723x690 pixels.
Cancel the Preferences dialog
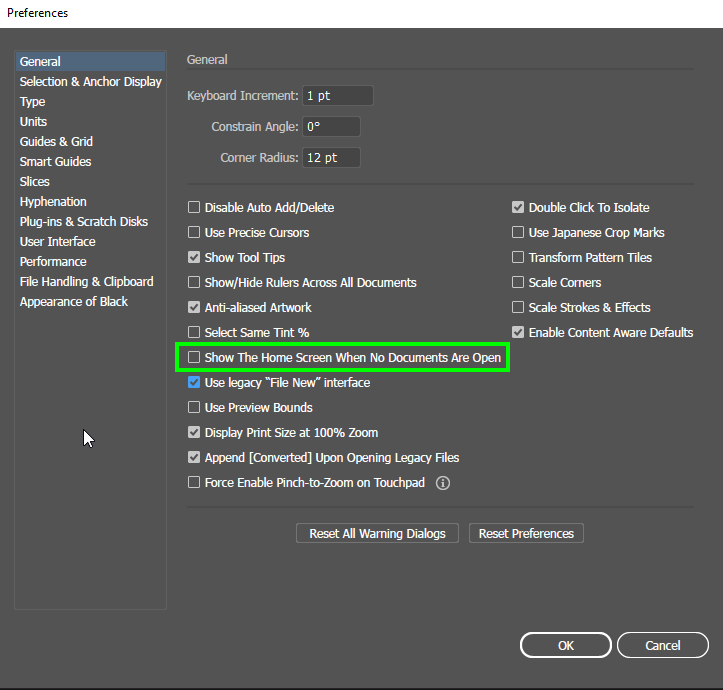coord(663,646)
